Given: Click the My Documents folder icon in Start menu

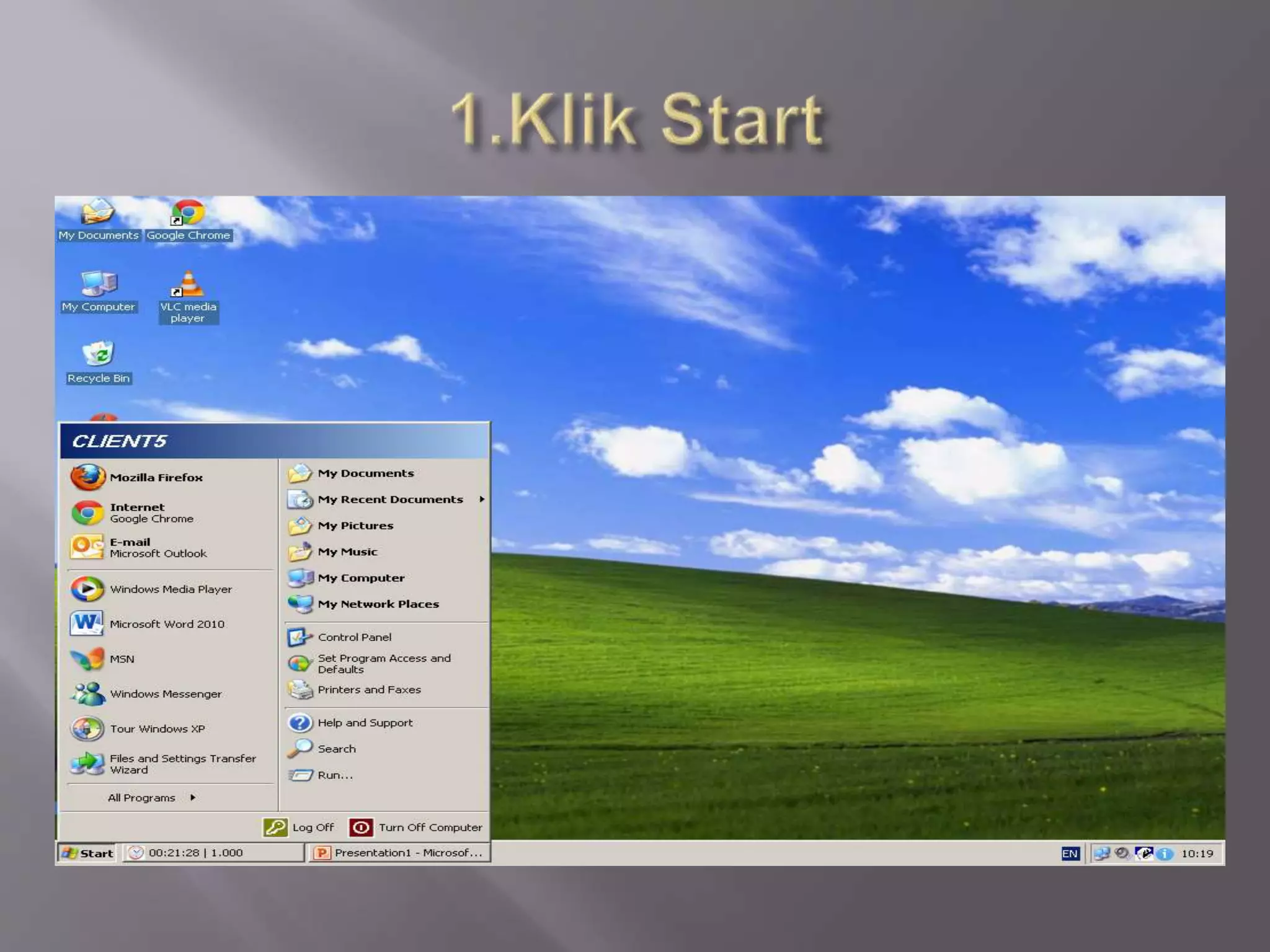Looking at the screenshot, I should [x=300, y=473].
